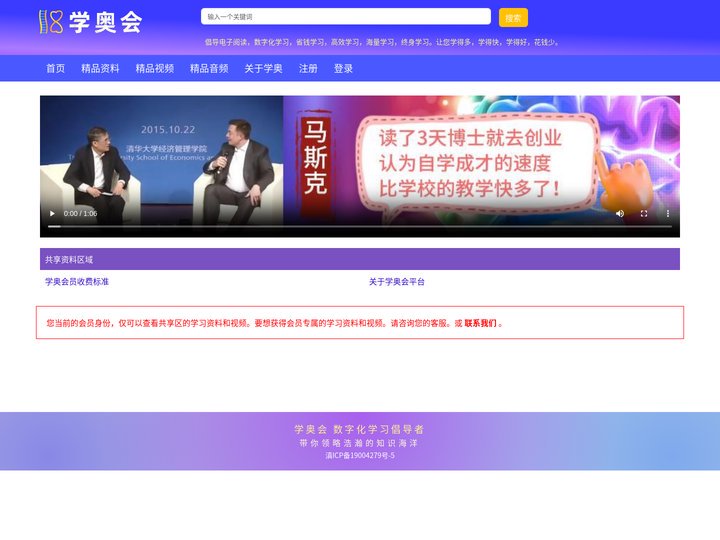Seek along the video progress bar
This screenshot has height=540, width=720.
point(360,226)
